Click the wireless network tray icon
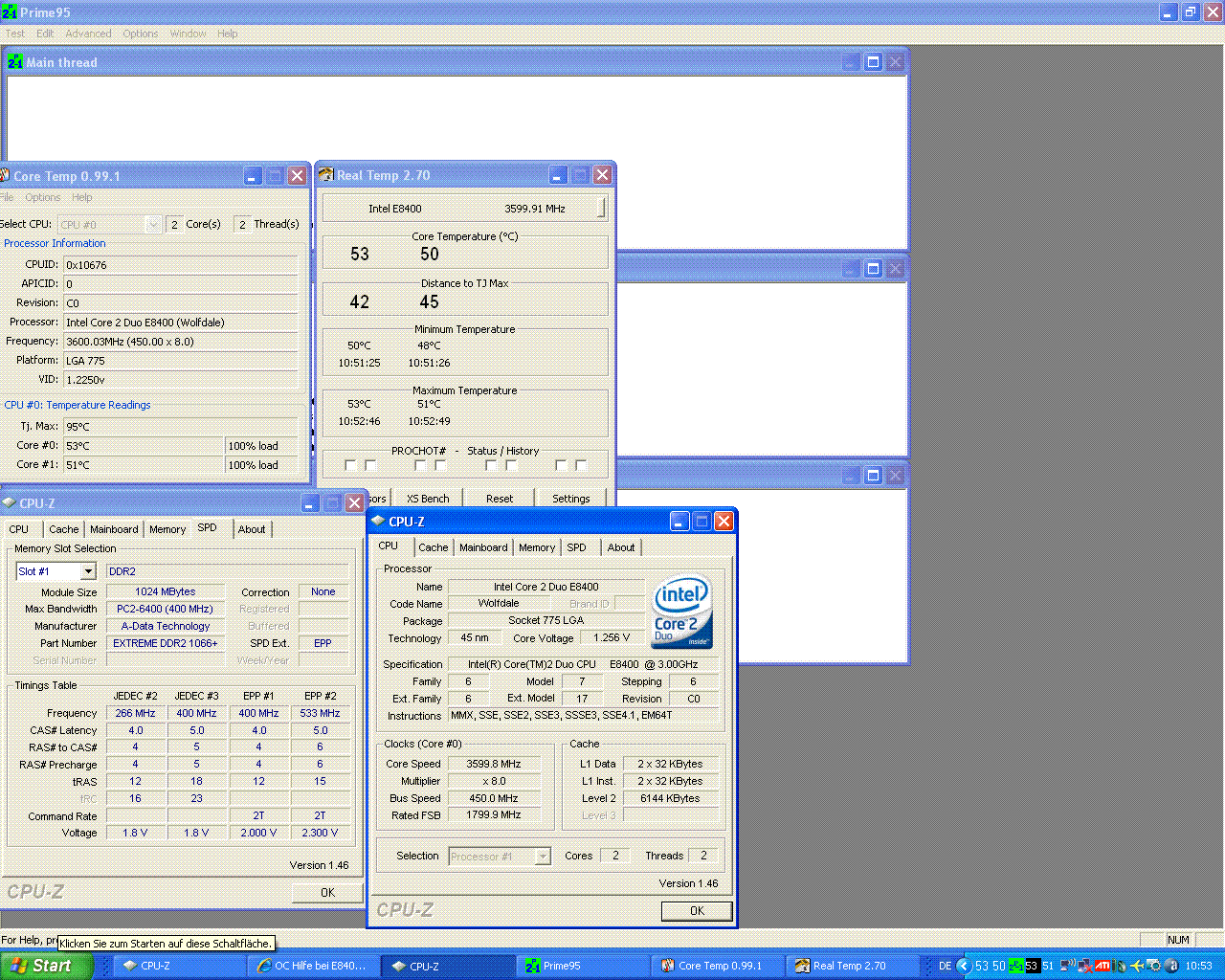Screen dimensions: 1225x980 [x=1067, y=966]
